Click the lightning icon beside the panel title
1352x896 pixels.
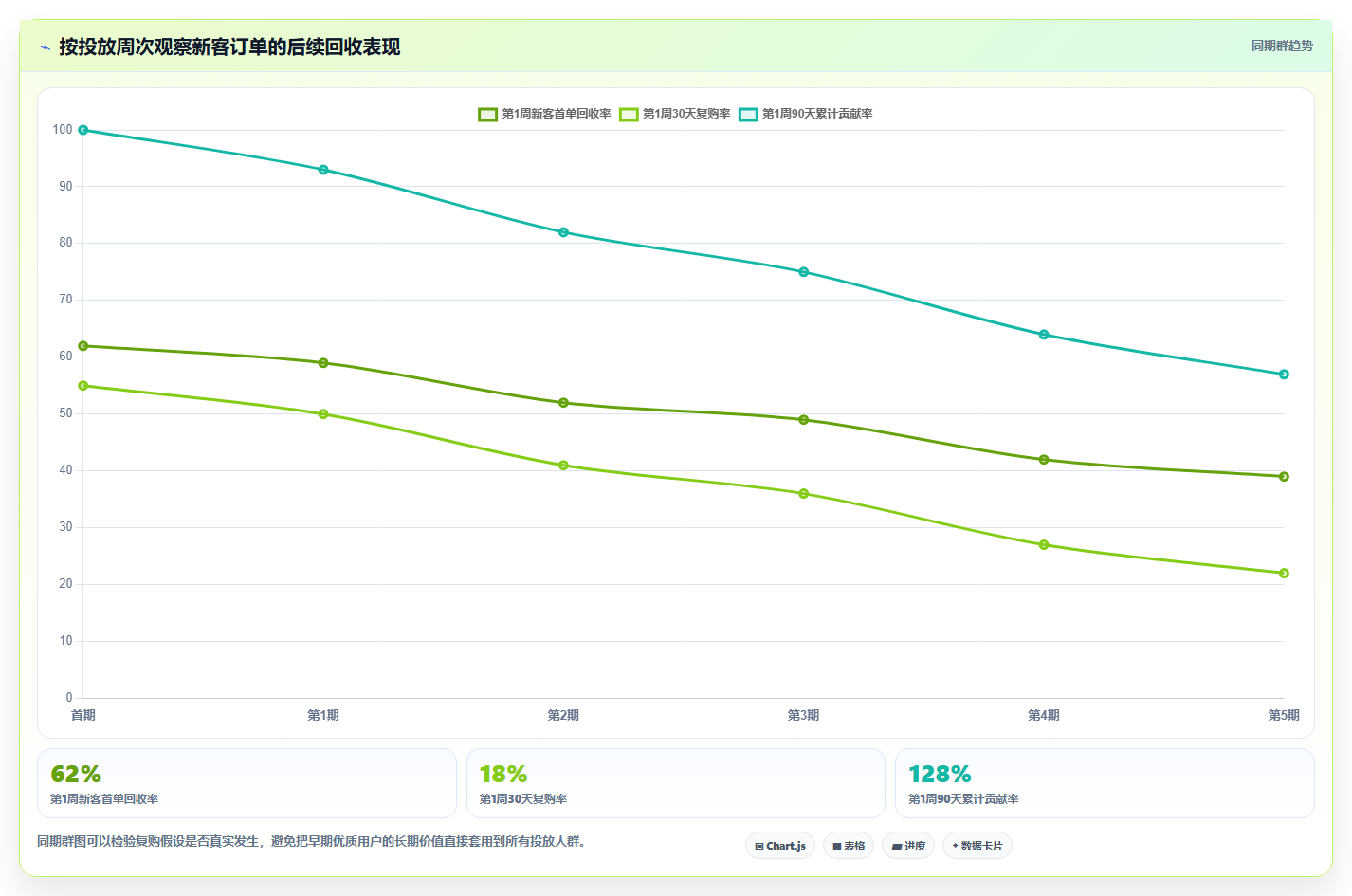coord(45,47)
